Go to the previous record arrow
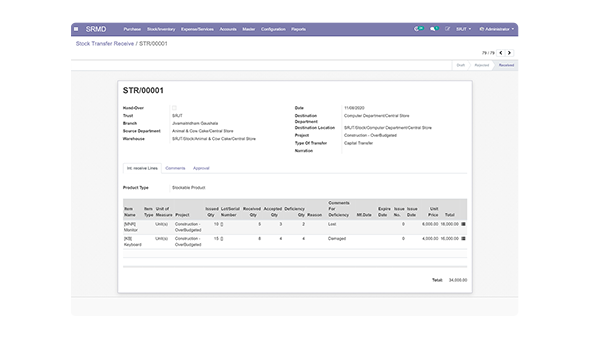 (501, 53)
